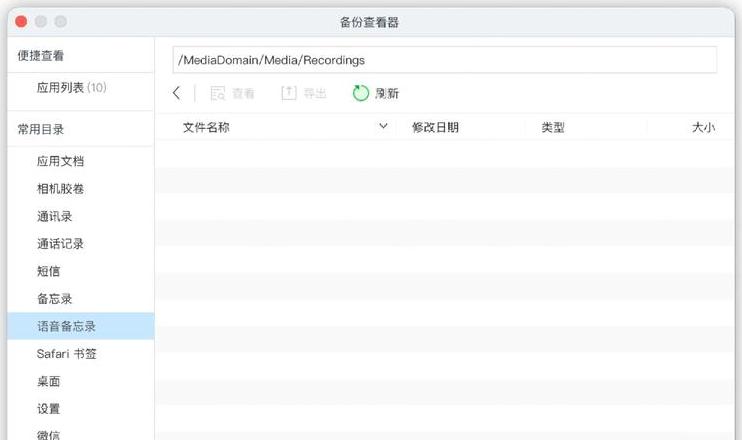Go back with the left arrow icon
Image resolution: width=742 pixels, height=440 pixels.
tap(177, 93)
